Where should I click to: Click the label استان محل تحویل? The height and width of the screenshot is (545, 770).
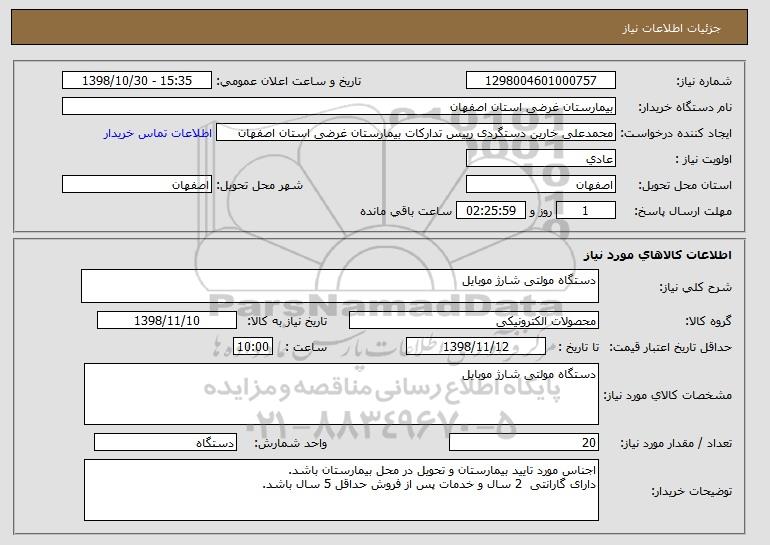coord(685,185)
